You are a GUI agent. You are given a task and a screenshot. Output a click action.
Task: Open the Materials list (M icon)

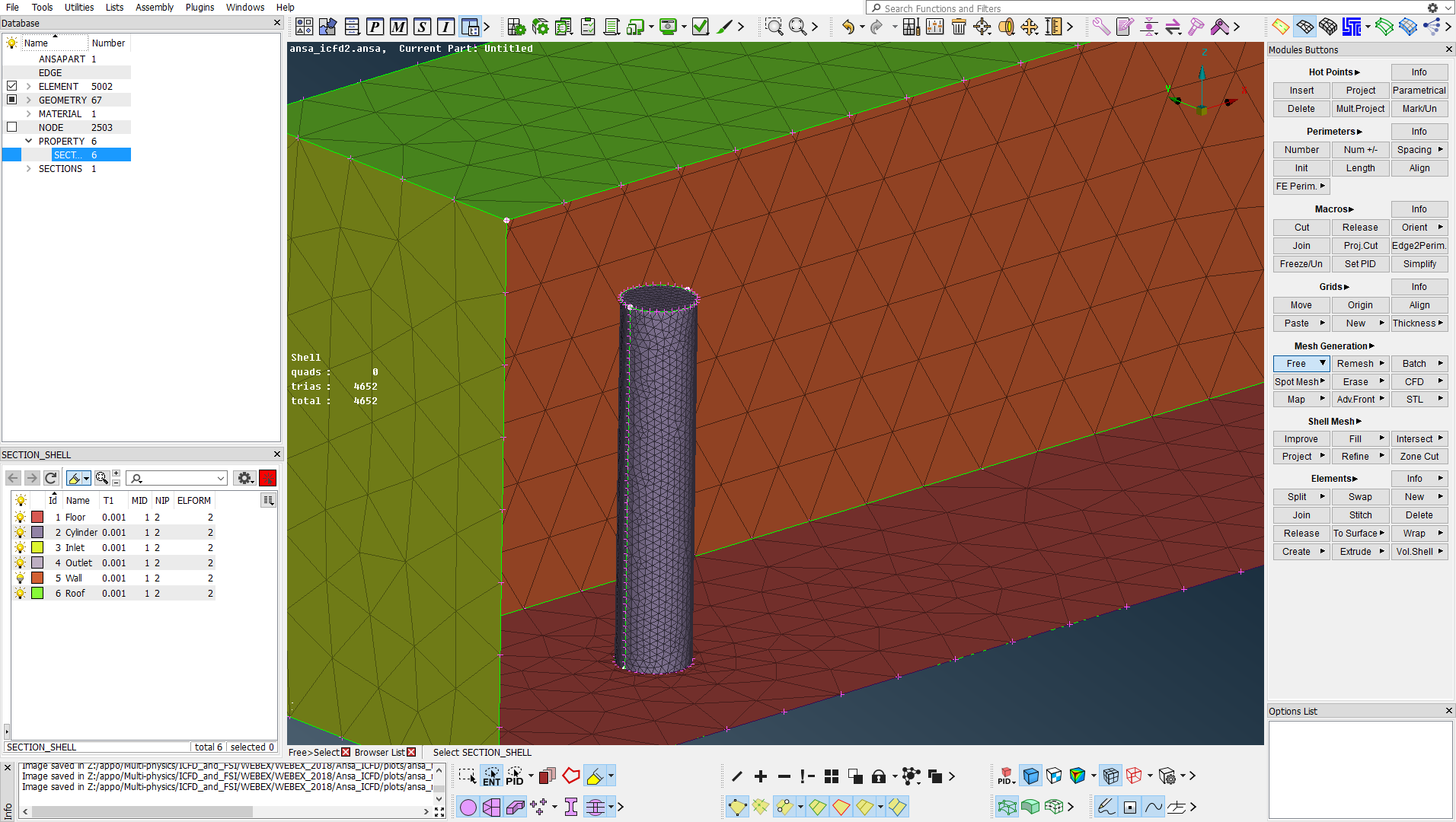point(398,27)
